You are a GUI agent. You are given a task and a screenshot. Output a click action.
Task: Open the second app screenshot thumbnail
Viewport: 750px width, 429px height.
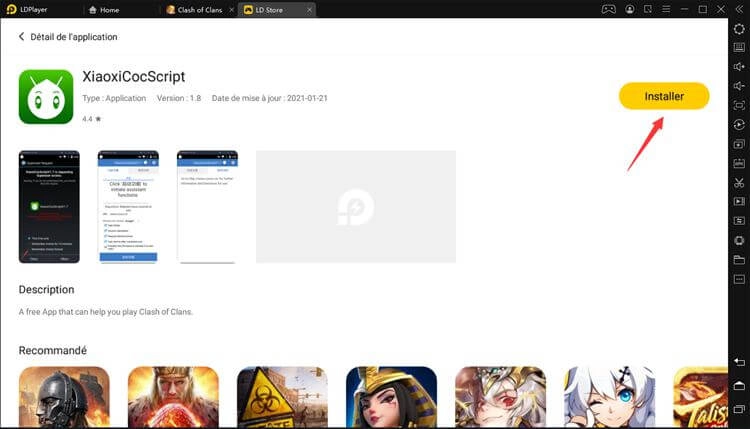coord(128,206)
